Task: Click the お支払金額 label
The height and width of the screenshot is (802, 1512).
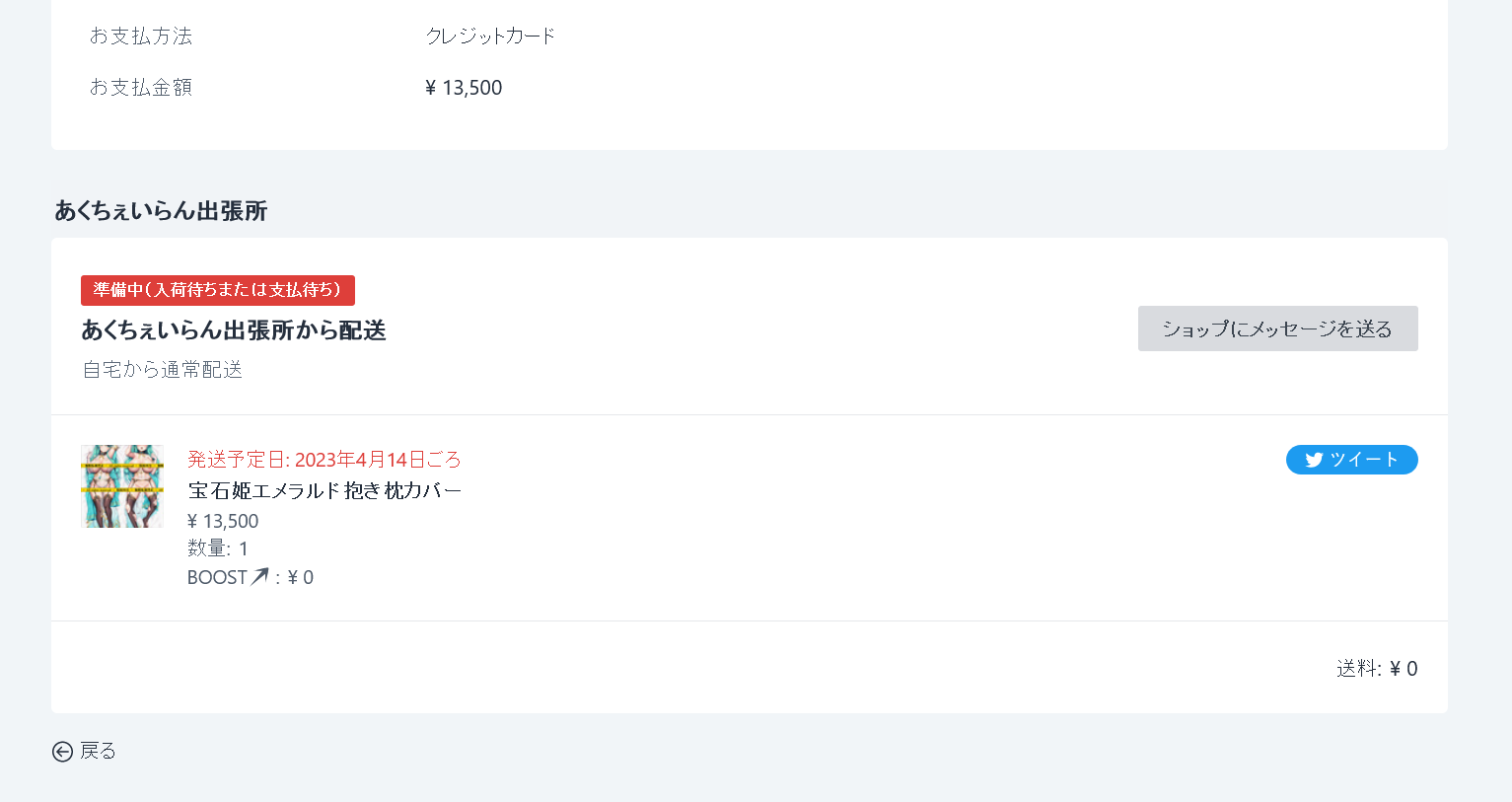Action: 141,87
